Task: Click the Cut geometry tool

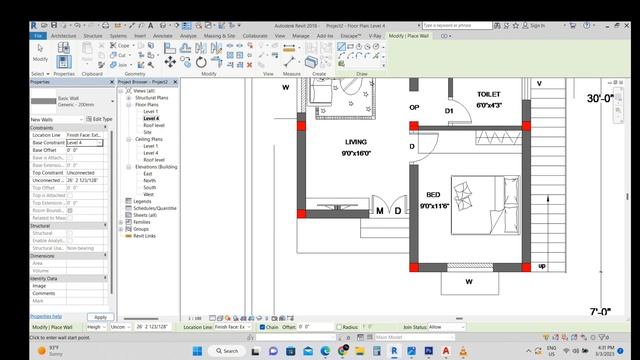Action: click(x=119, y=55)
